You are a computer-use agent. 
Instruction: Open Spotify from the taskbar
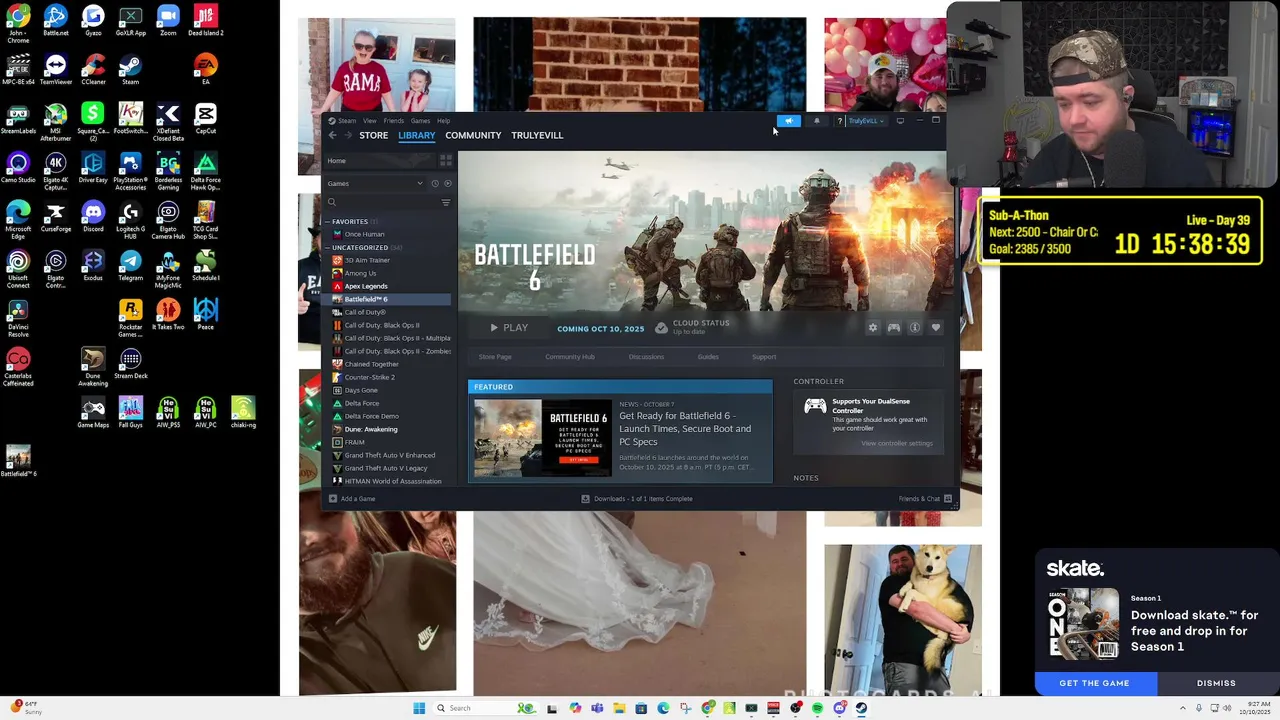[817, 708]
